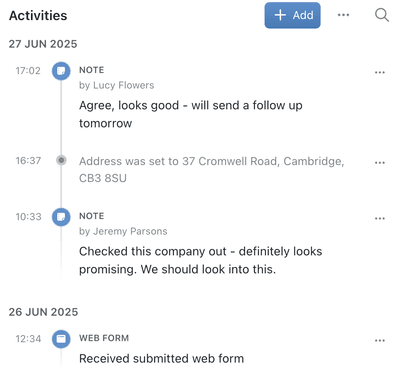Open the search magnifier icon
This screenshot has height=376, width=400.
(x=382, y=15)
